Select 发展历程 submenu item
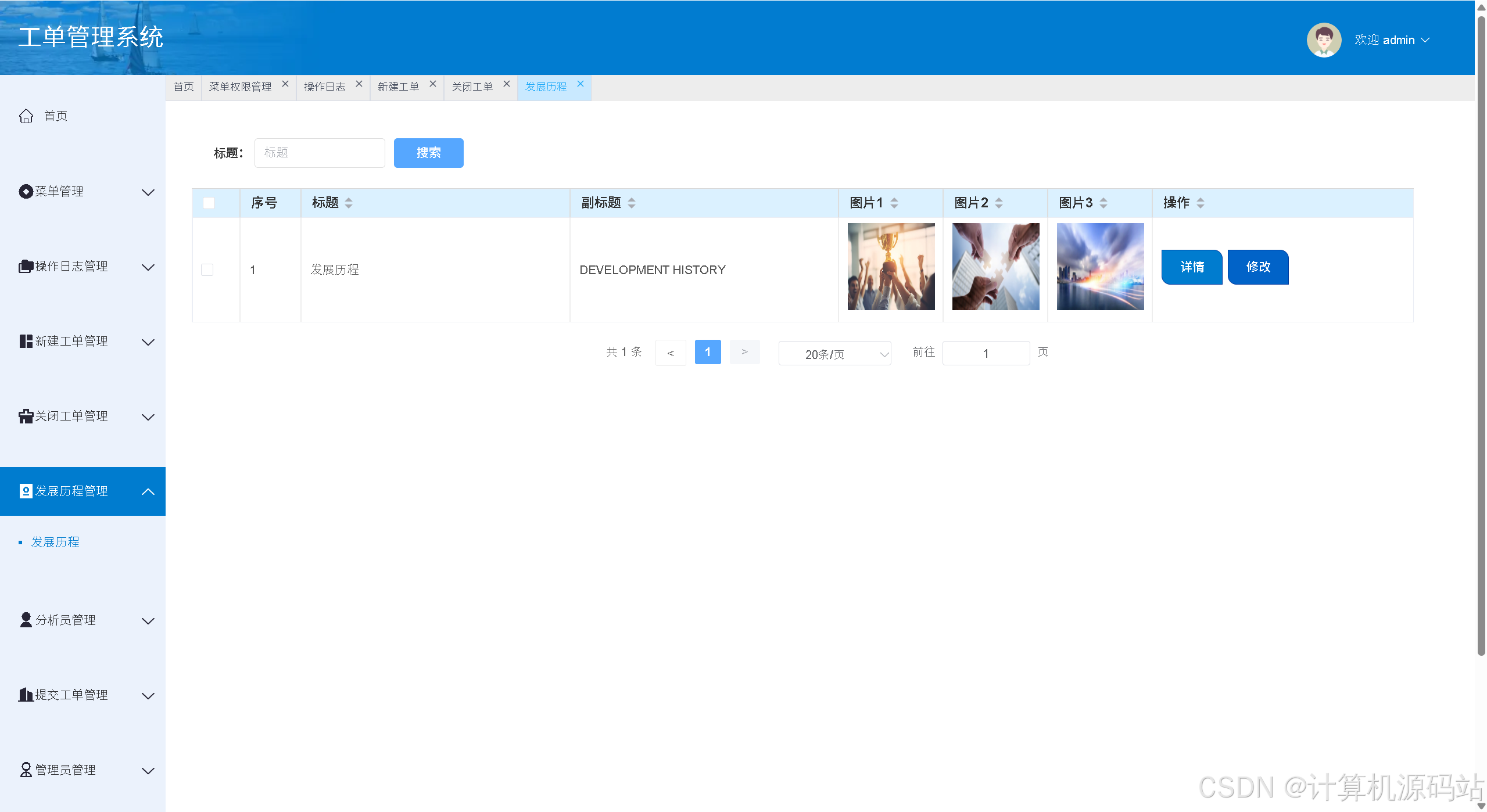 click(55, 542)
